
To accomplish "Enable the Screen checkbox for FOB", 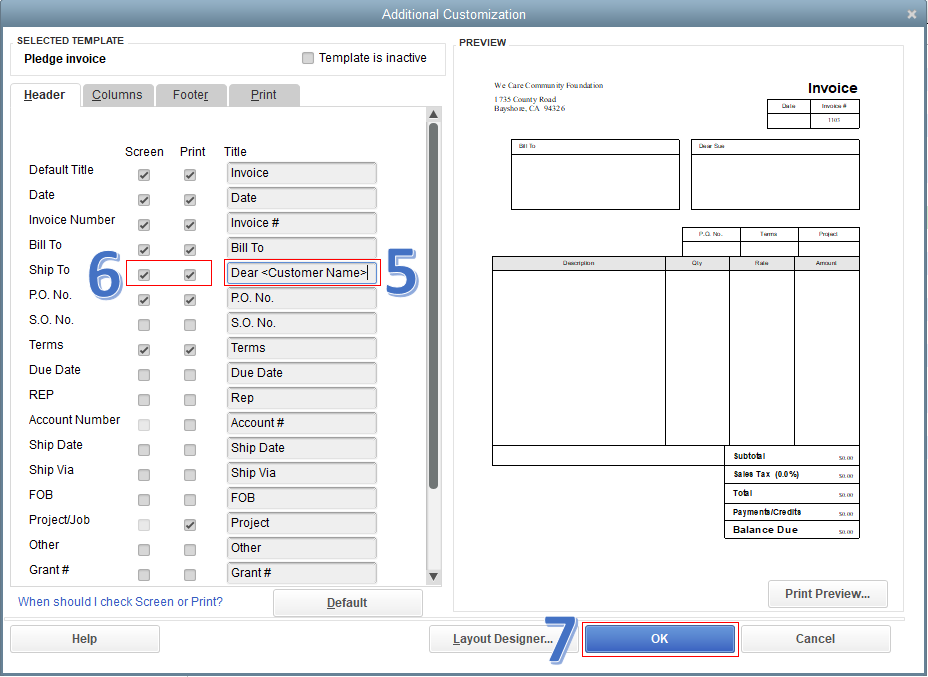I will (144, 499).
